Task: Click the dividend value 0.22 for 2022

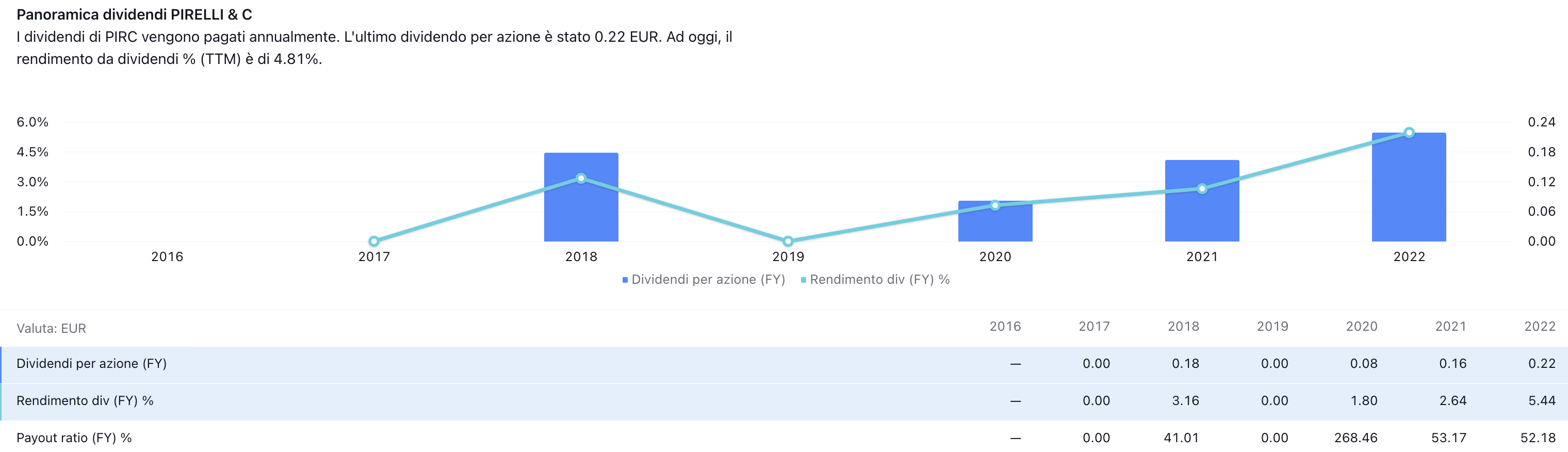Action: (x=1542, y=364)
